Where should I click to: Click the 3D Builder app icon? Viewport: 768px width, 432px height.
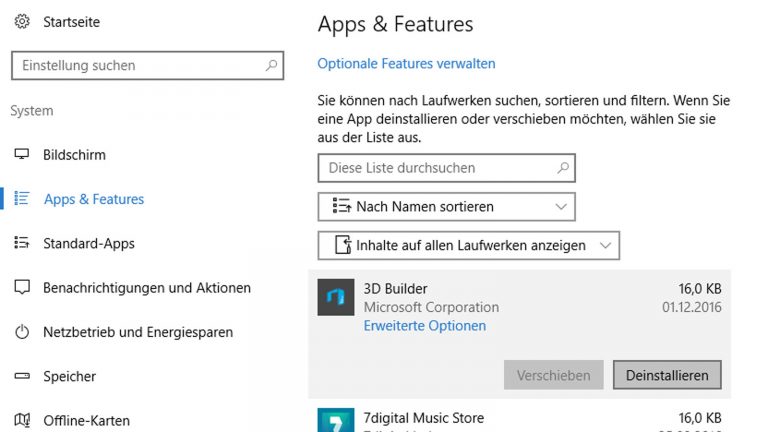click(x=336, y=297)
